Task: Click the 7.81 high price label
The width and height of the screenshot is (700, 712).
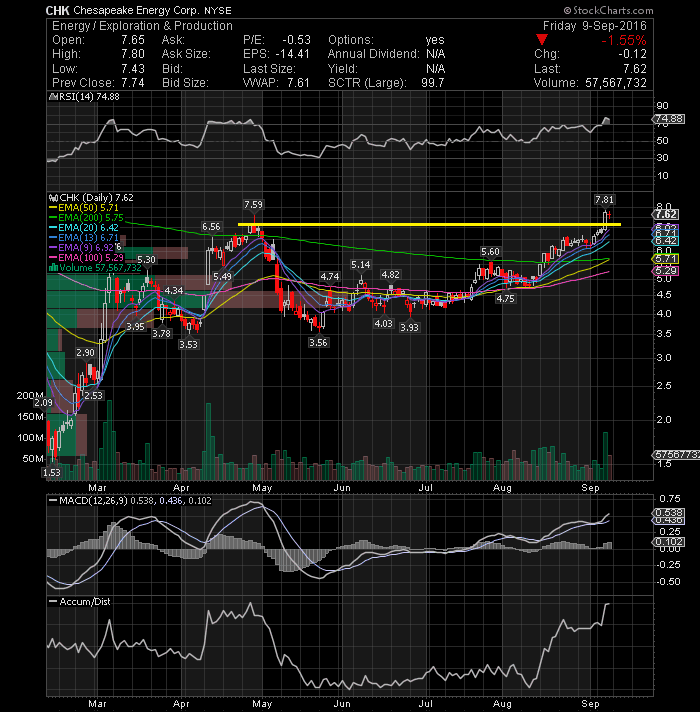Action: (604, 199)
